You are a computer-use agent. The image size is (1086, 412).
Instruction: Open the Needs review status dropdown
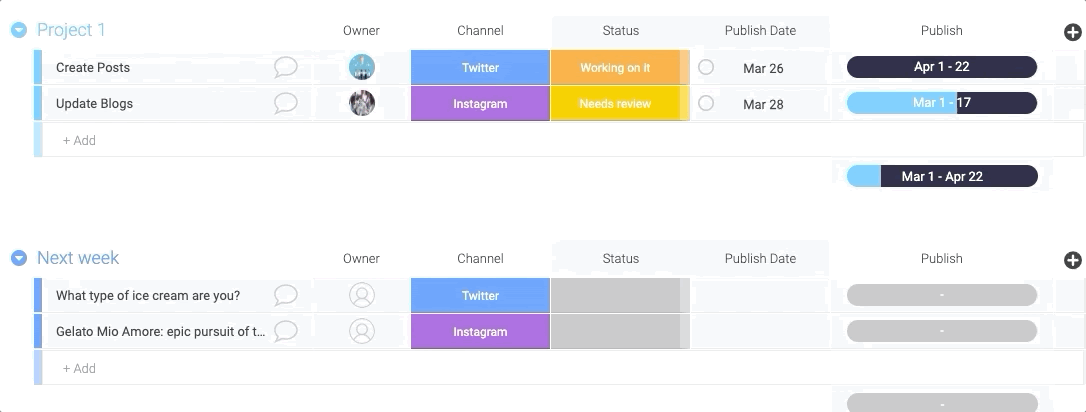coord(615,104)
